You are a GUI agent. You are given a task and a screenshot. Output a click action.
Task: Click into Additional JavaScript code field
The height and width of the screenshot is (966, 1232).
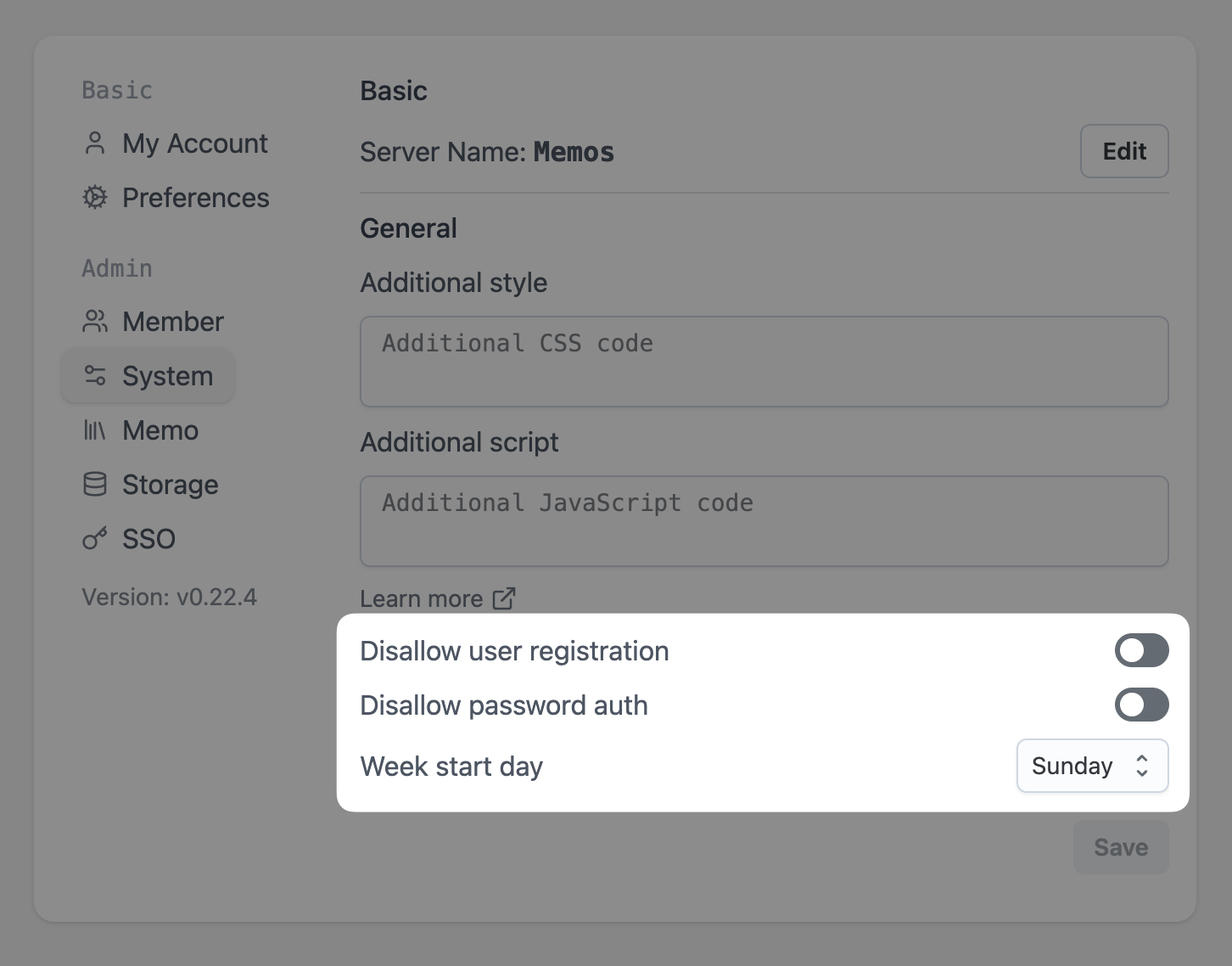click(764, 521)
